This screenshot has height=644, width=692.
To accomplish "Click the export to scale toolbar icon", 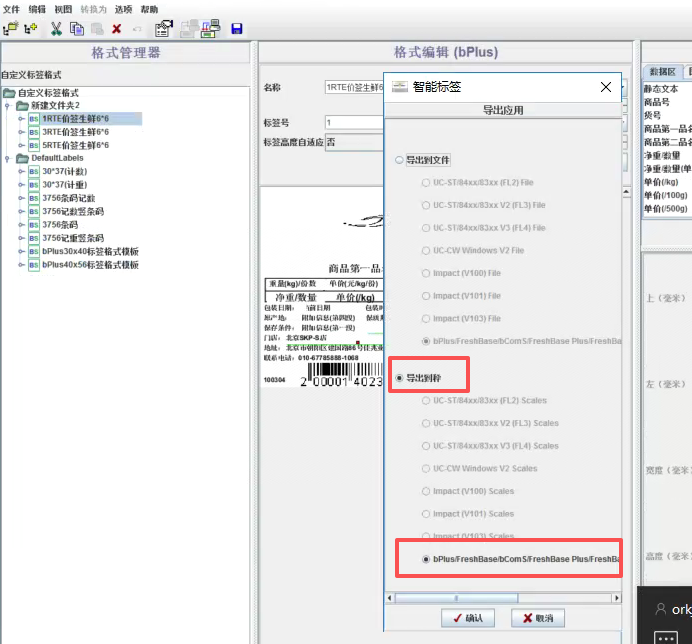I will pyautogui.click(x=210, y=29).
